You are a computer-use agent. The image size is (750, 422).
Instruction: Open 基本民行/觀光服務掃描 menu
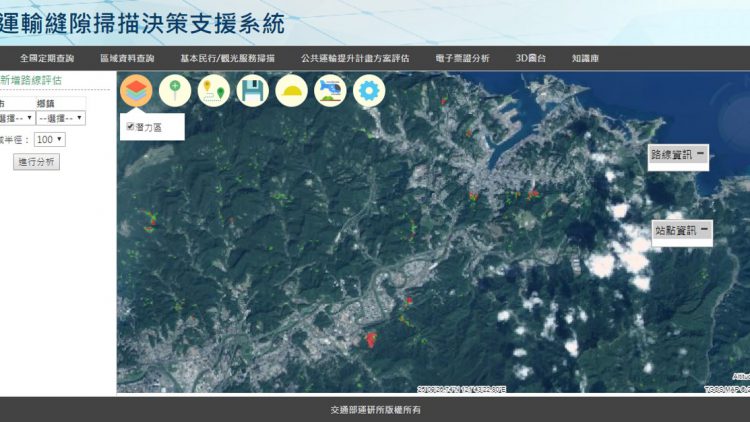(x=228, y=58)
